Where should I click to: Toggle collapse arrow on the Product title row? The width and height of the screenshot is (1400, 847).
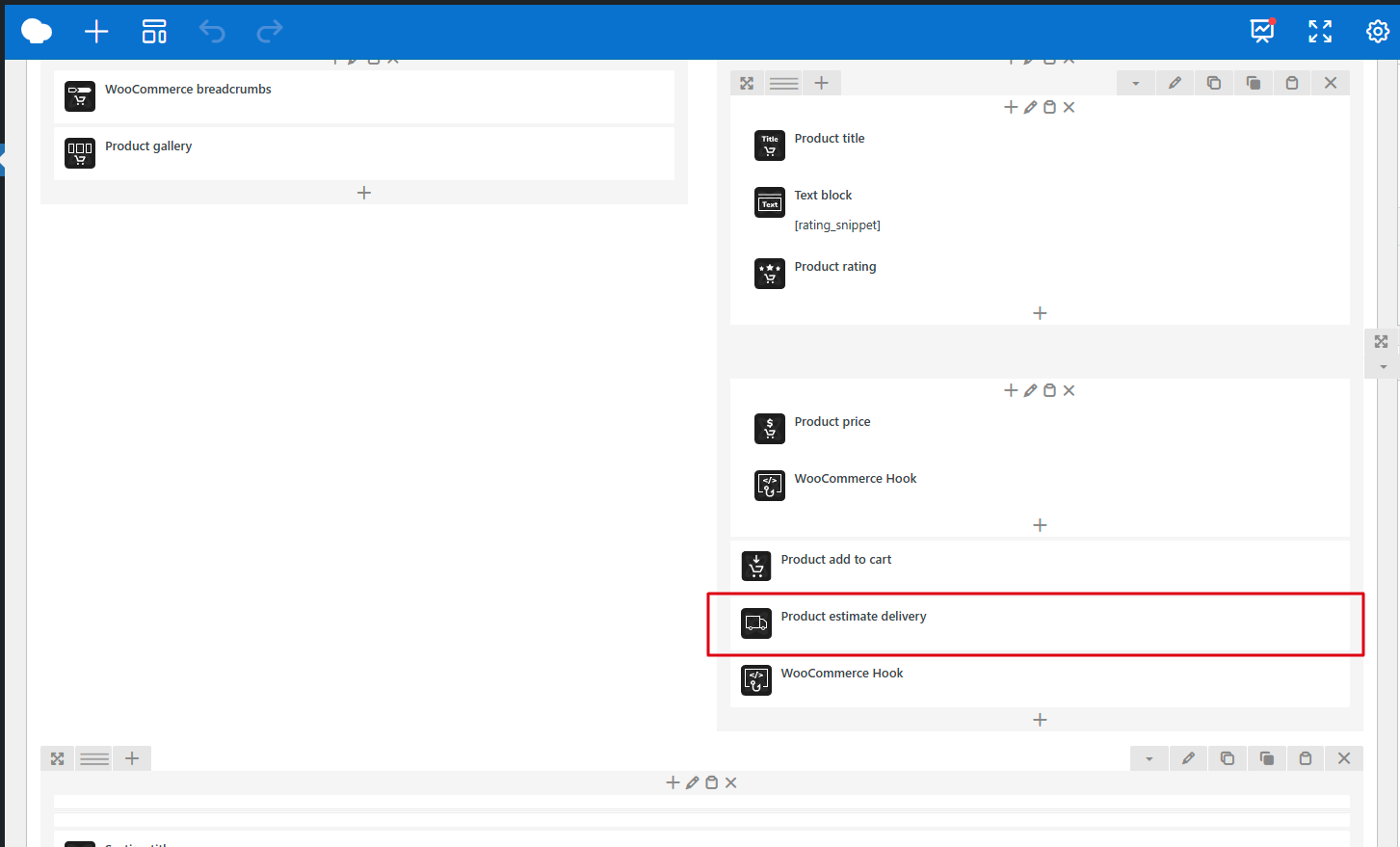coord(1136,83)
